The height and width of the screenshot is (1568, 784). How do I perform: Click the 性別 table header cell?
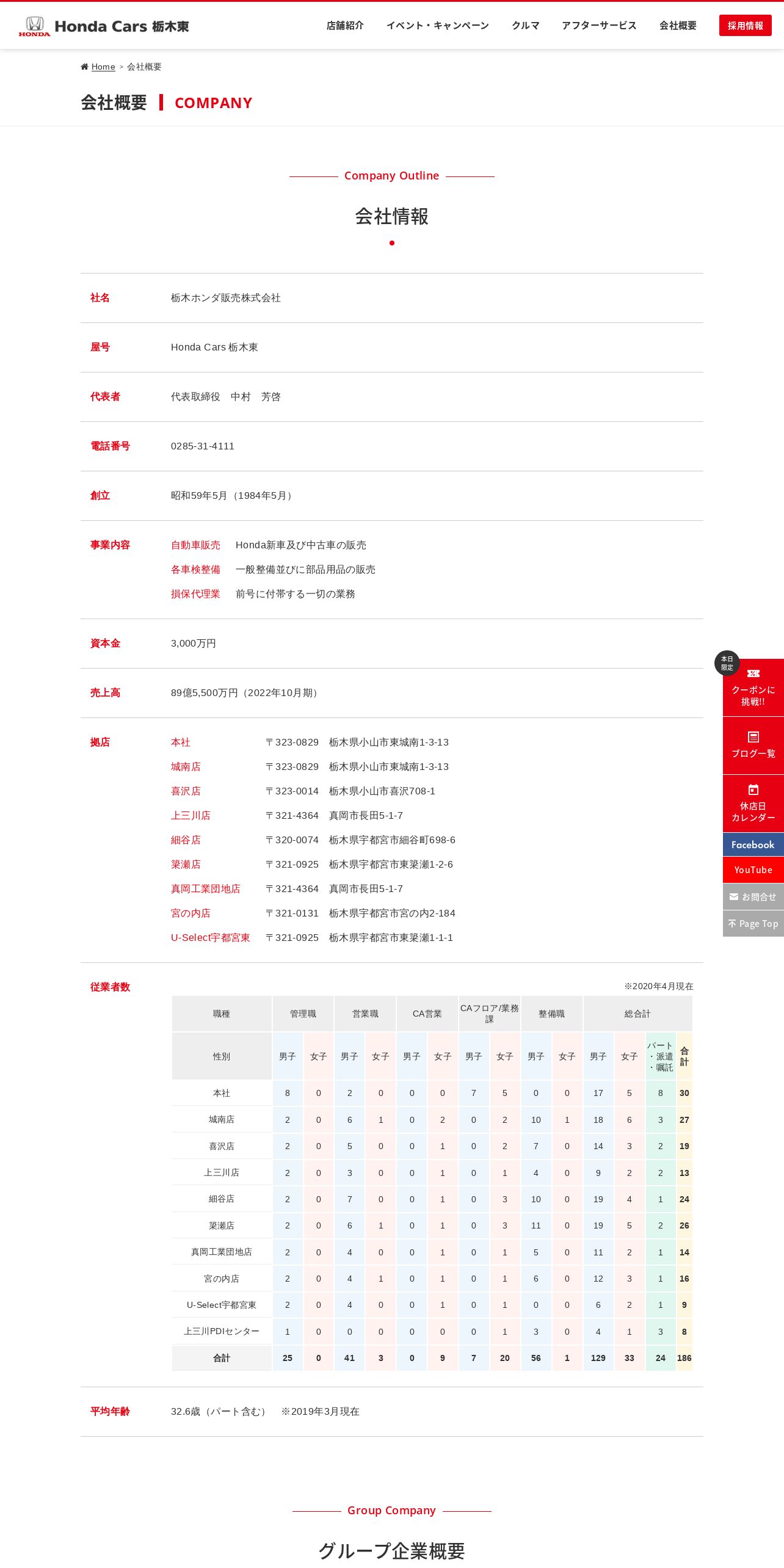pyautogui.click(x=222, y=1056)
